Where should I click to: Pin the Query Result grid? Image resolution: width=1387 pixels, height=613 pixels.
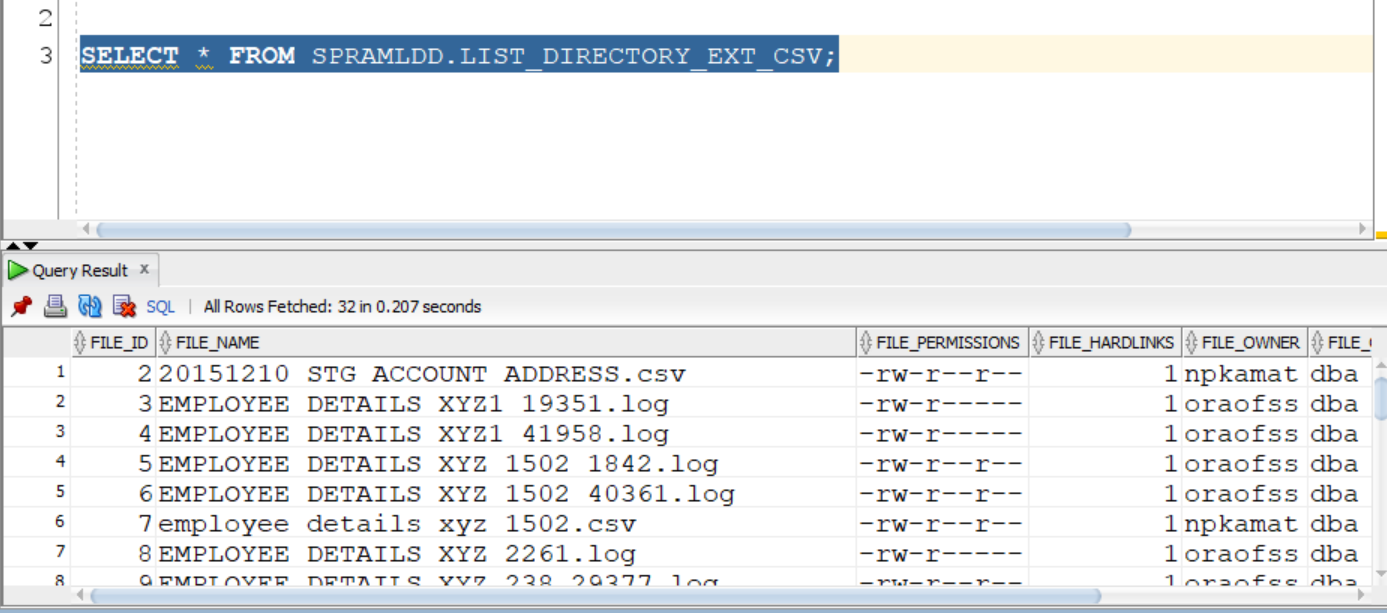click(21, 303)
